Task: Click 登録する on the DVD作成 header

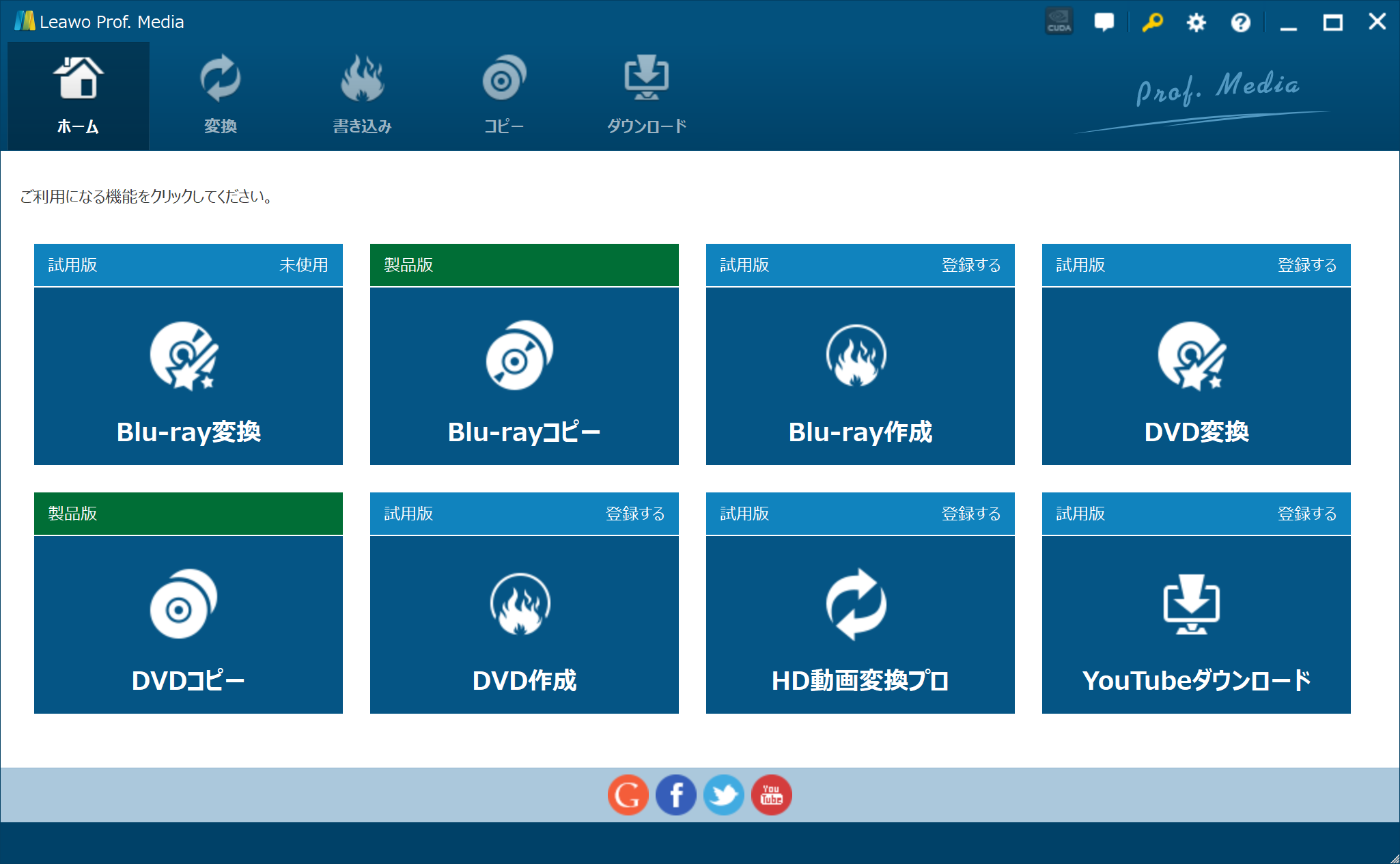Action: coord(634,514)
